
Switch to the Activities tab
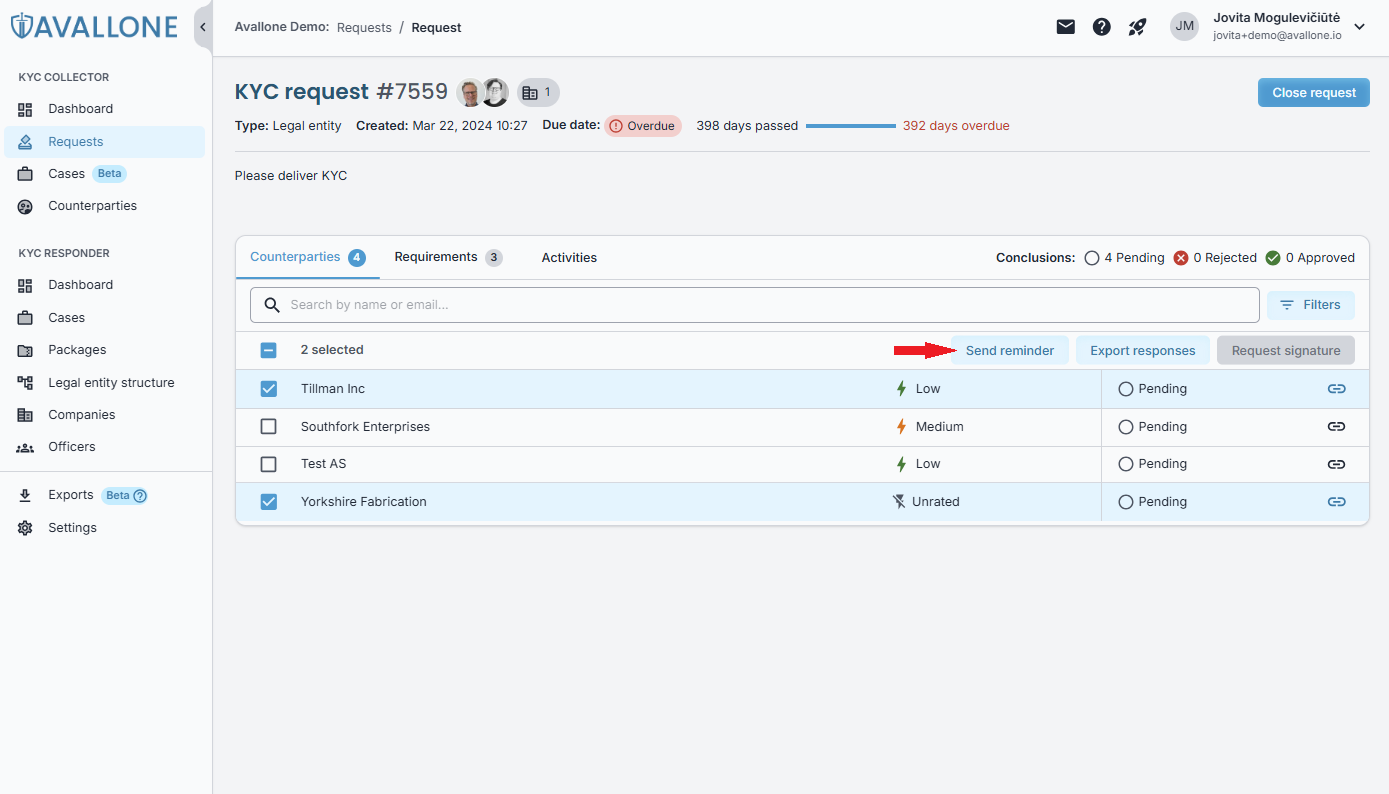point(569,257)
